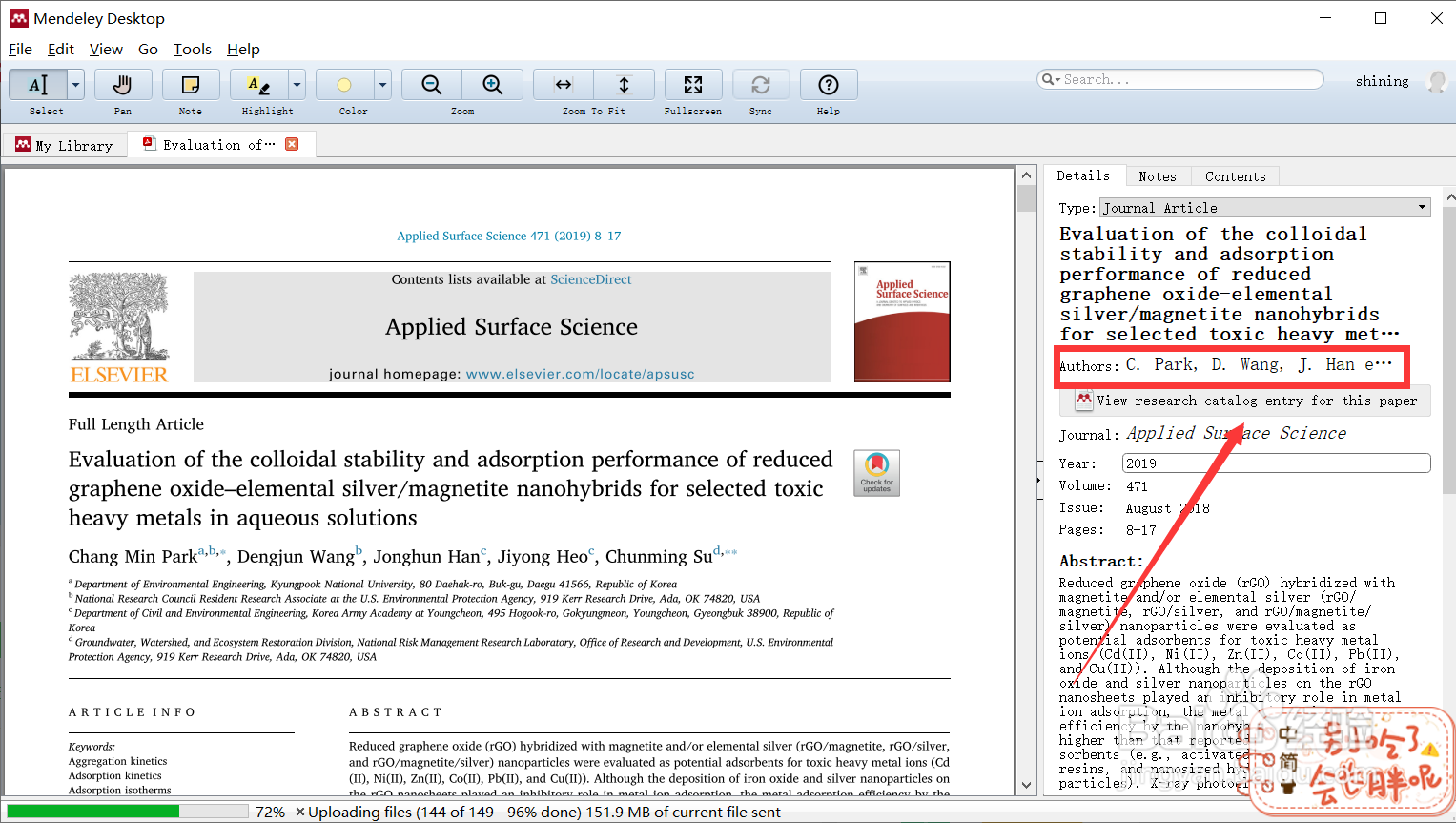Image resolution: width=1456 pixels, height=823 pixels.
Task: Click the paper title heading in PDF
Action: coord(450,488)
